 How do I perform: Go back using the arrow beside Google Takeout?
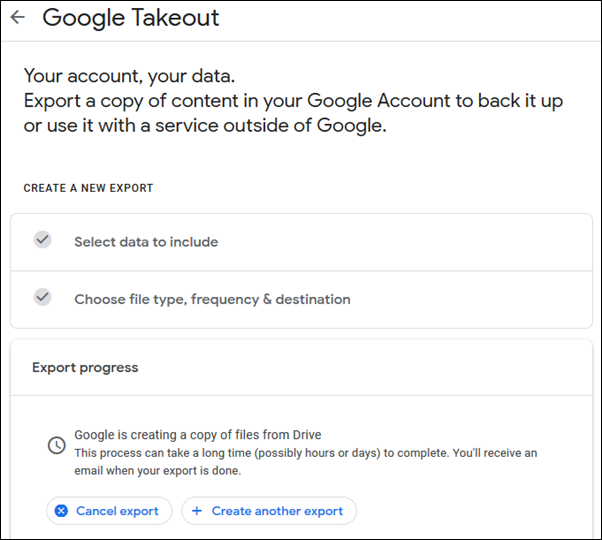tap(18, 17)
